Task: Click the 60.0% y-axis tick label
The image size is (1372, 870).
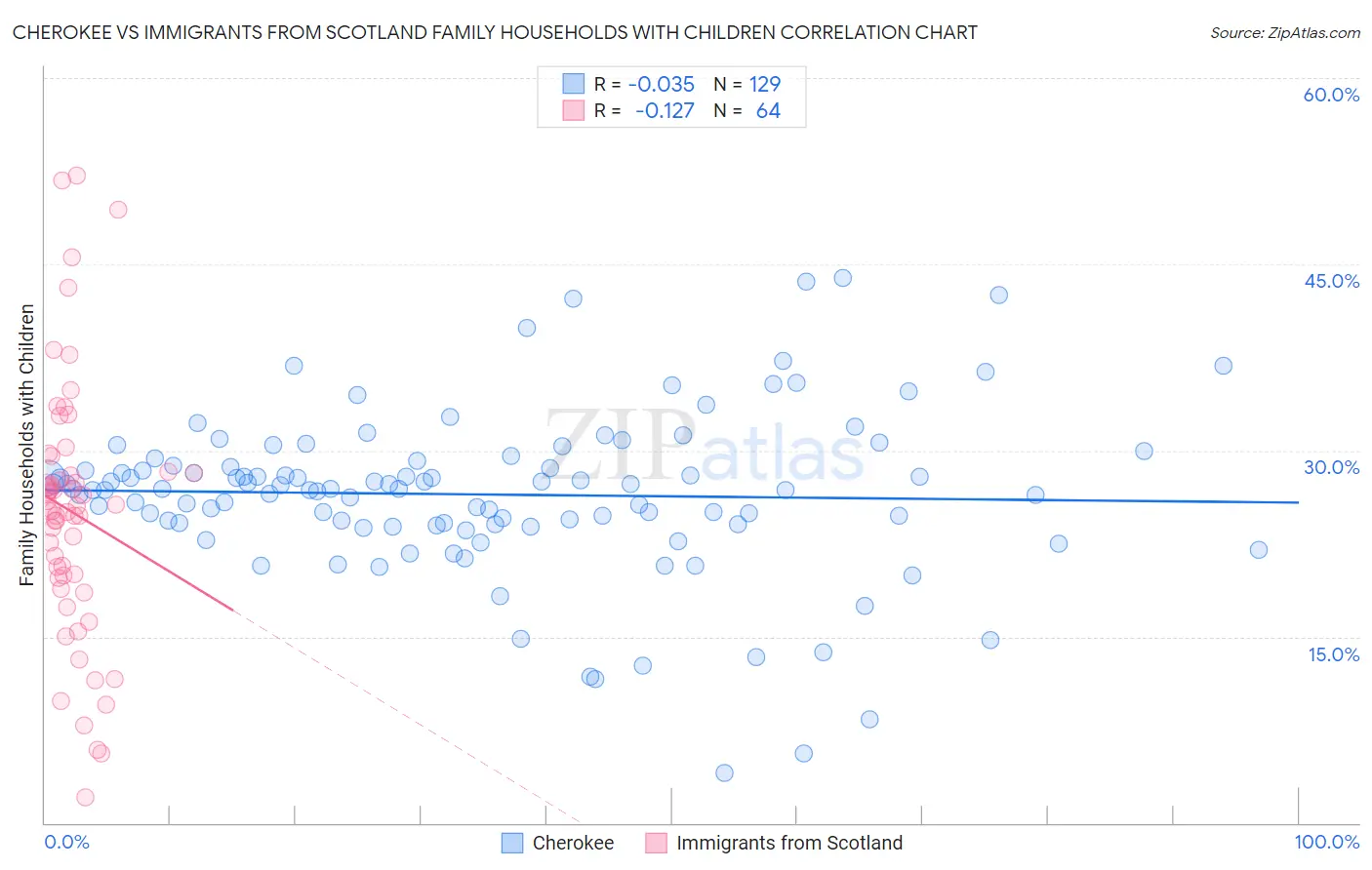Action: tap(1331, 95)
